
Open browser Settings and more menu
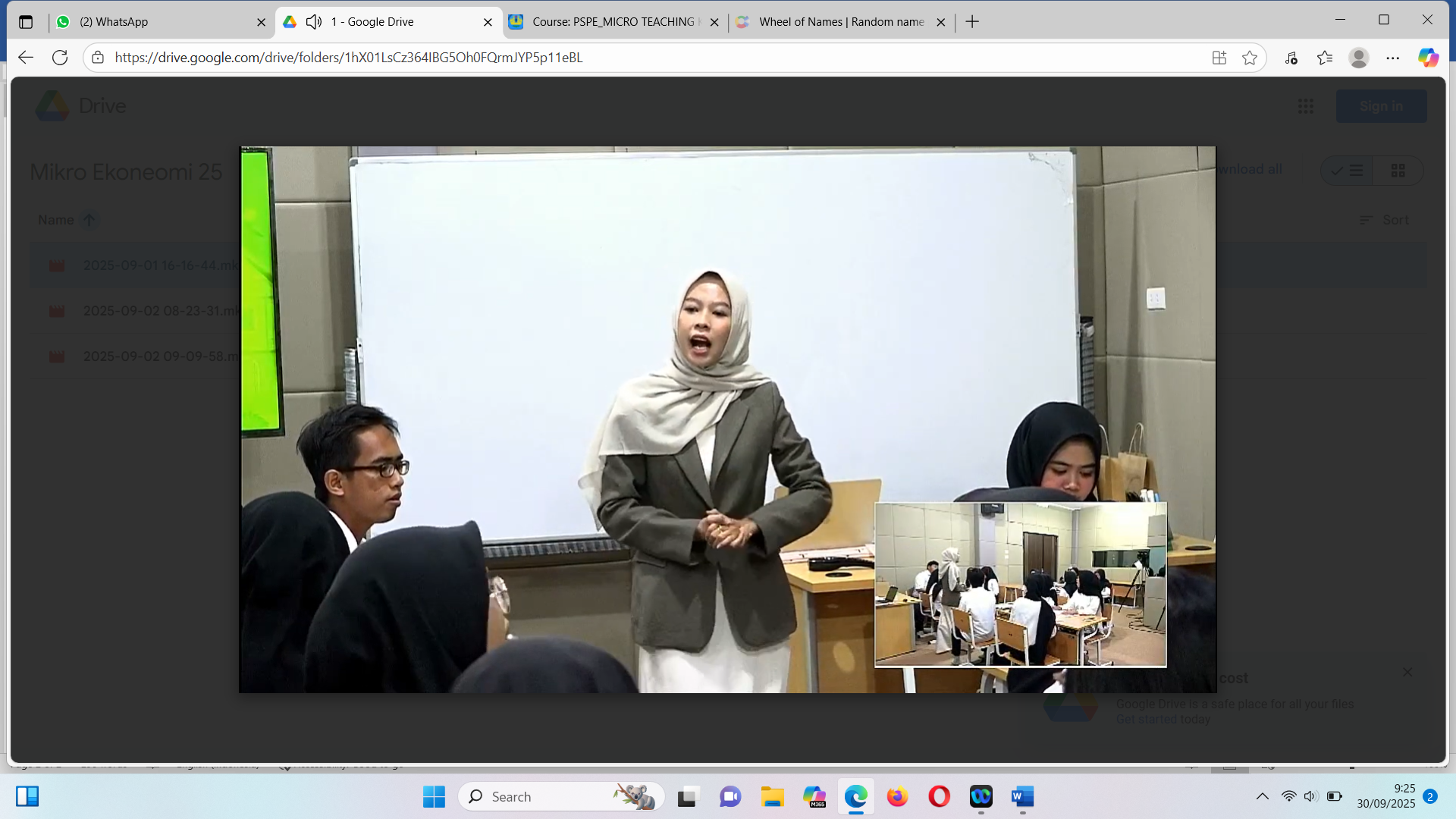coord(1393,58)
